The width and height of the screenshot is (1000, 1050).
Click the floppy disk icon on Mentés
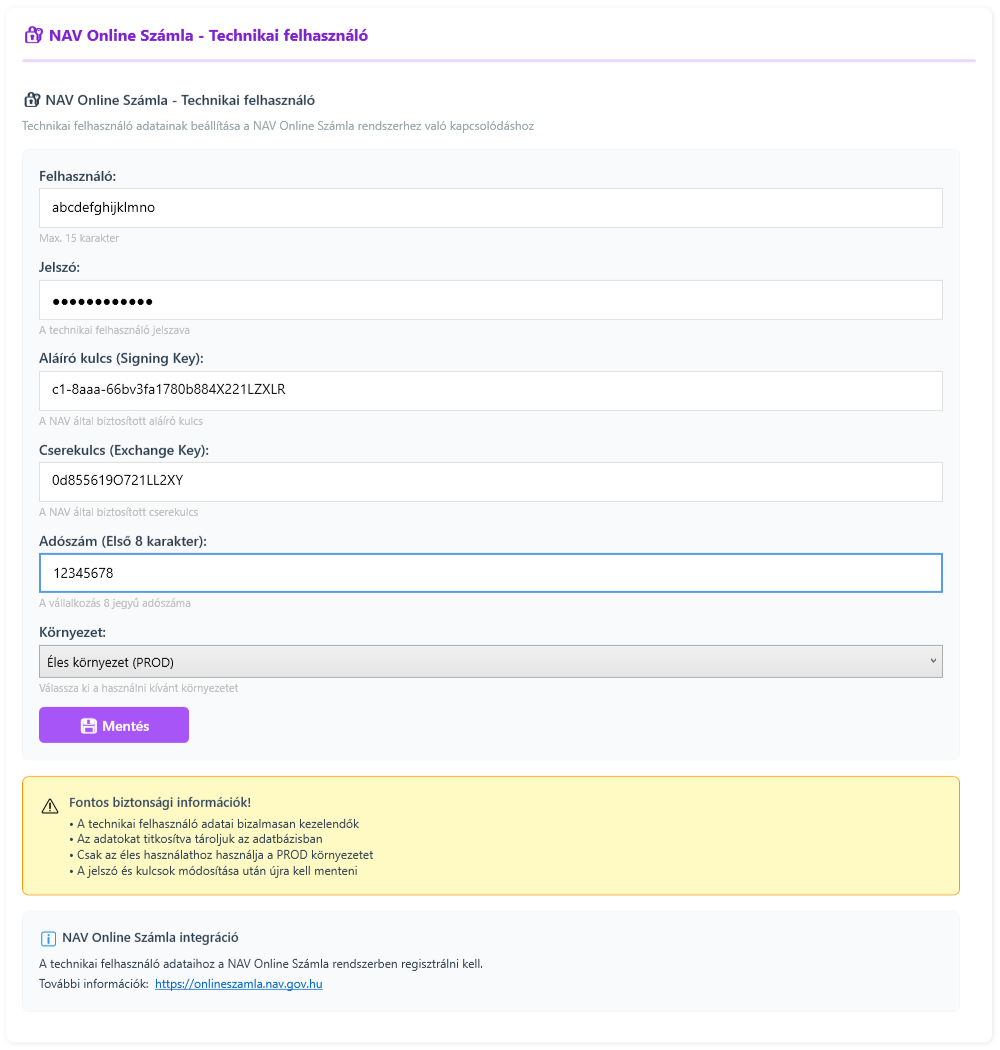(x=88, y=726)
